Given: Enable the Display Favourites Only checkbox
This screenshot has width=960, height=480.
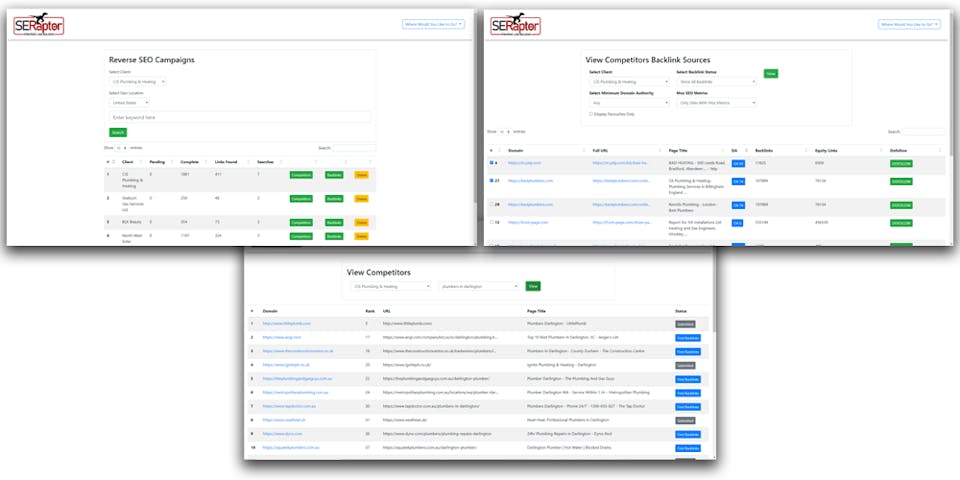Looking at the screenshot, I should pos(592,113).
